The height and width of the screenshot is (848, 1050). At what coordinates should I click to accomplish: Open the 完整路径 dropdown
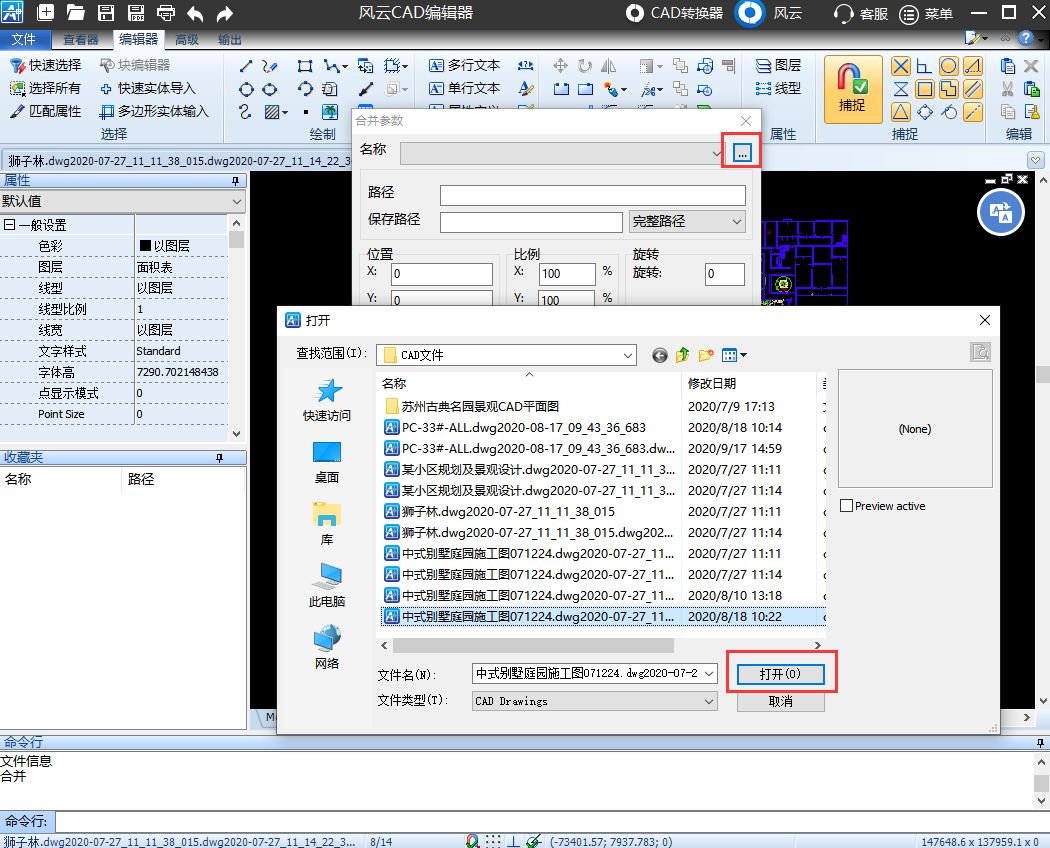tap(687, 221)
